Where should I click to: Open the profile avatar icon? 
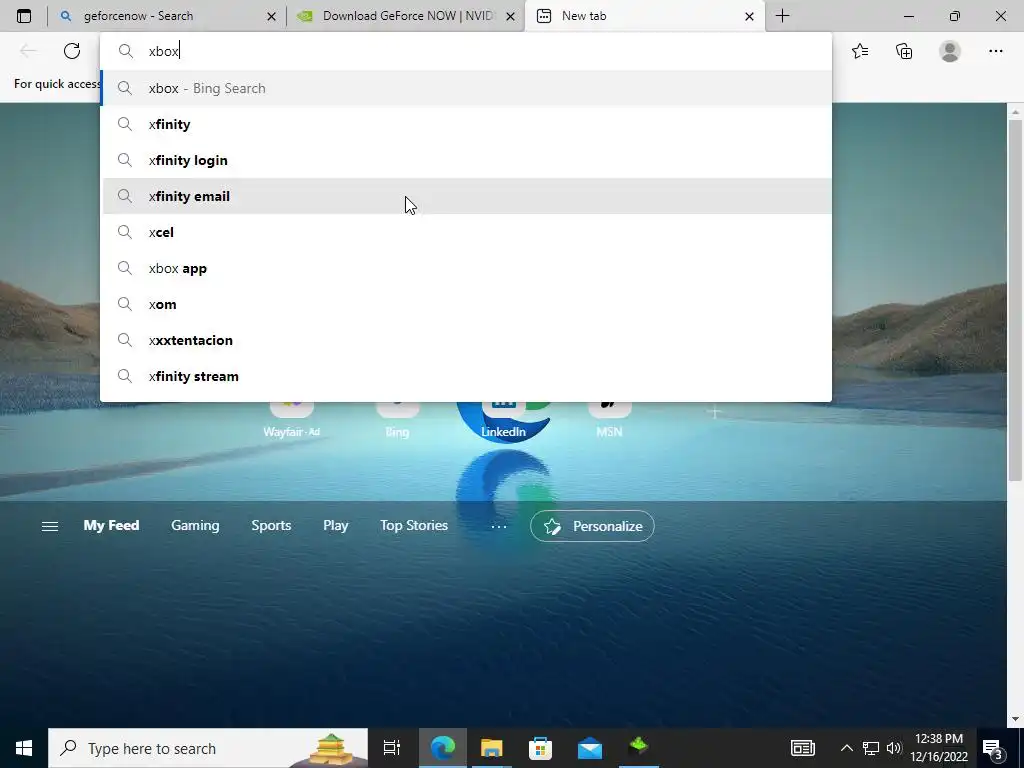[950, 51]
